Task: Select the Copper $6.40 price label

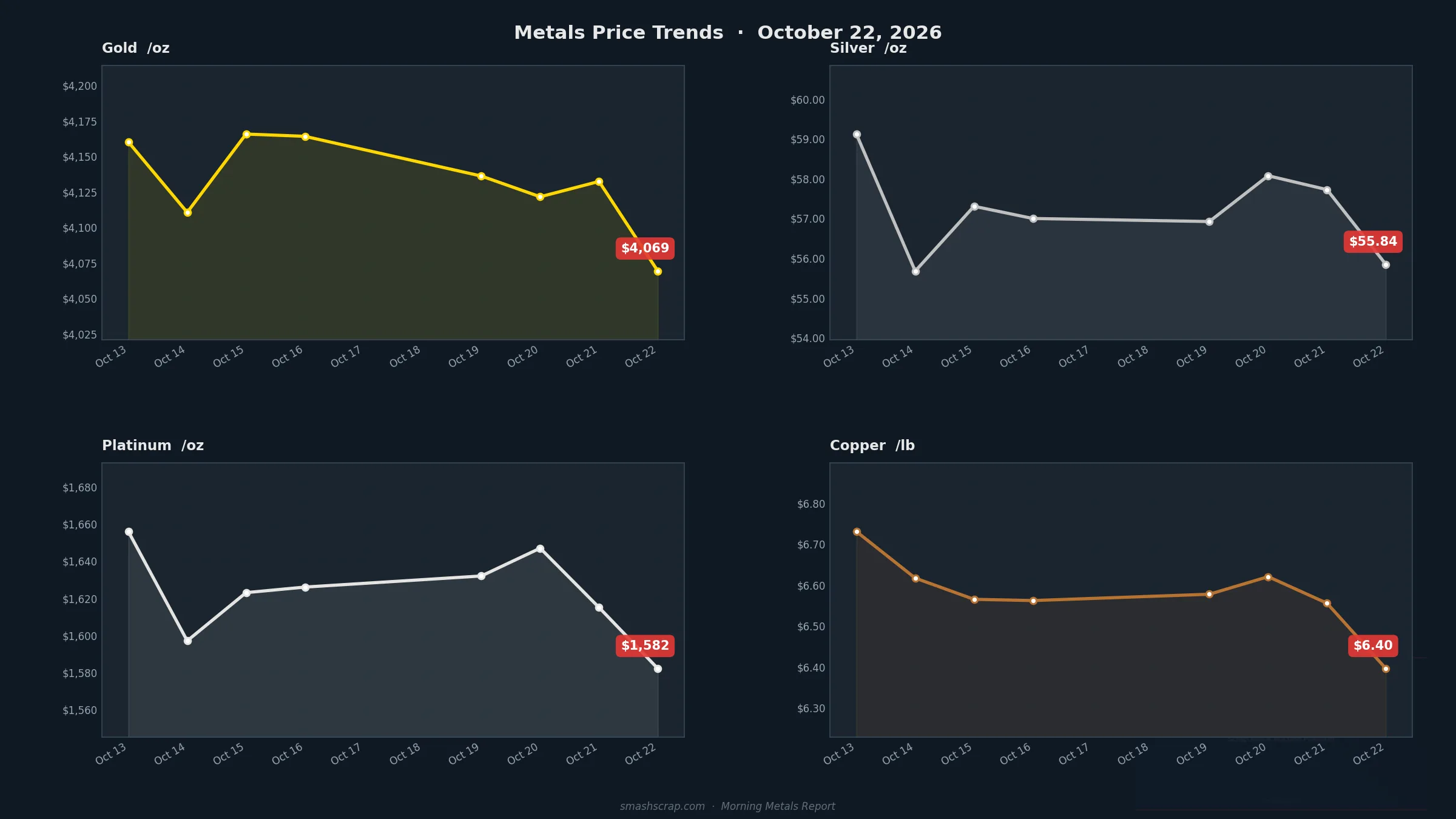Action: click(1373, 645)
